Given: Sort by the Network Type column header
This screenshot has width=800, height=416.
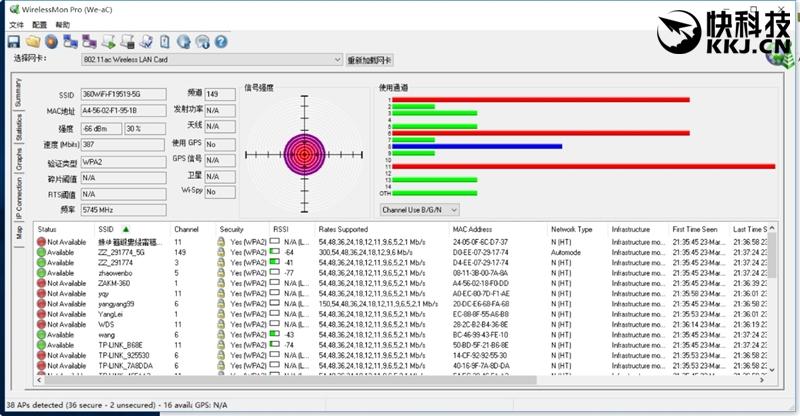Looking at the screenshot, I should click(x=571, y=229).
